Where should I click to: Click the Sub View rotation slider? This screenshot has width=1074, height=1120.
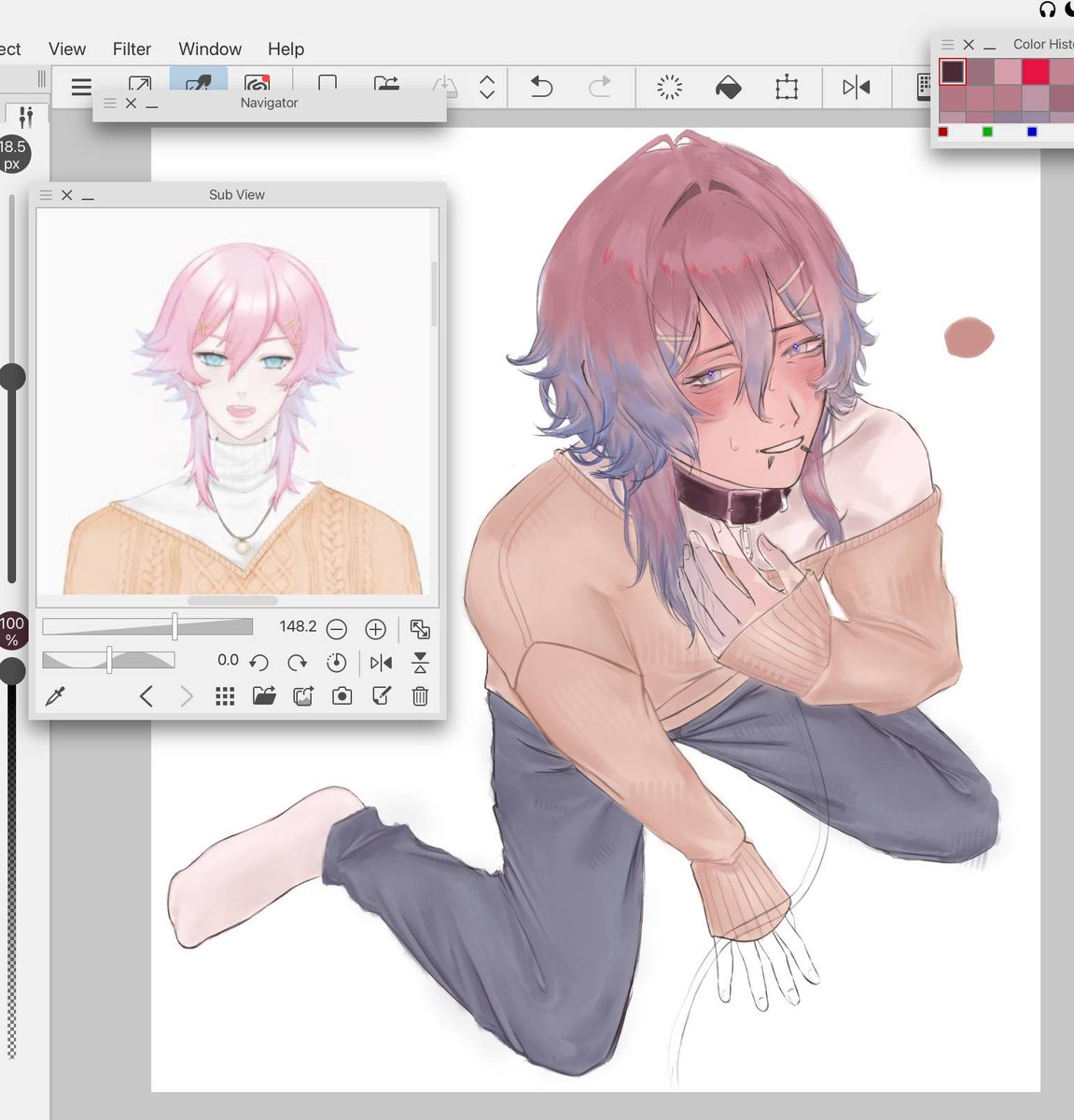pyautogui.click(x=108, y=660)
